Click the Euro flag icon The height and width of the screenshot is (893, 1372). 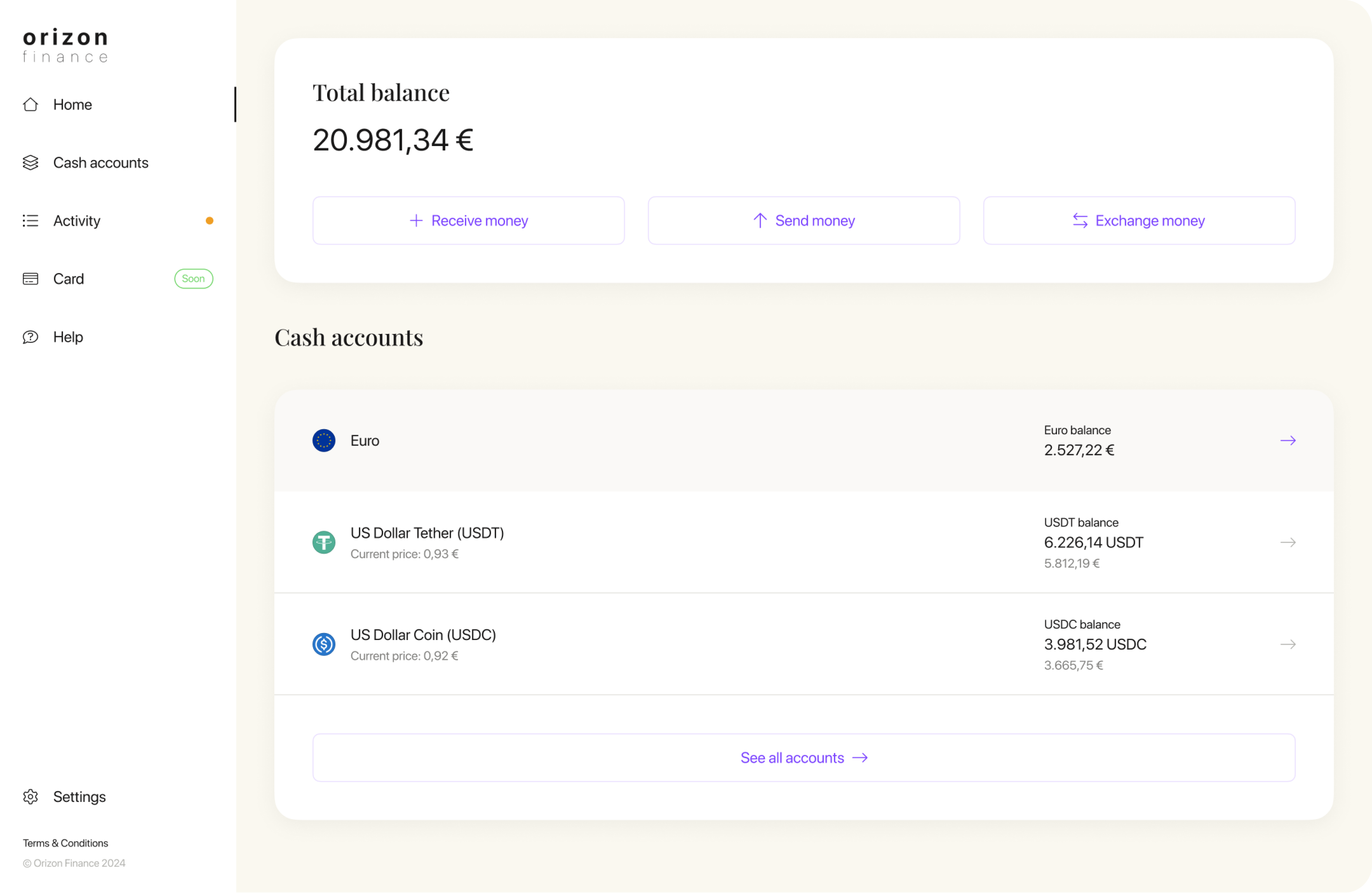(x=324, y=441)
